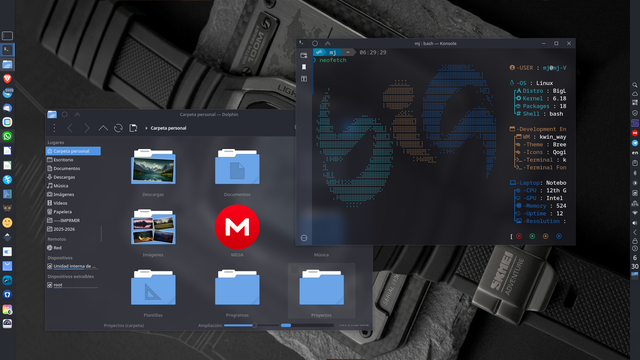This screenshot has height=360, width=640.
Task: Go up to parent folder in Dolphin
Action: [x=103, y=128]
